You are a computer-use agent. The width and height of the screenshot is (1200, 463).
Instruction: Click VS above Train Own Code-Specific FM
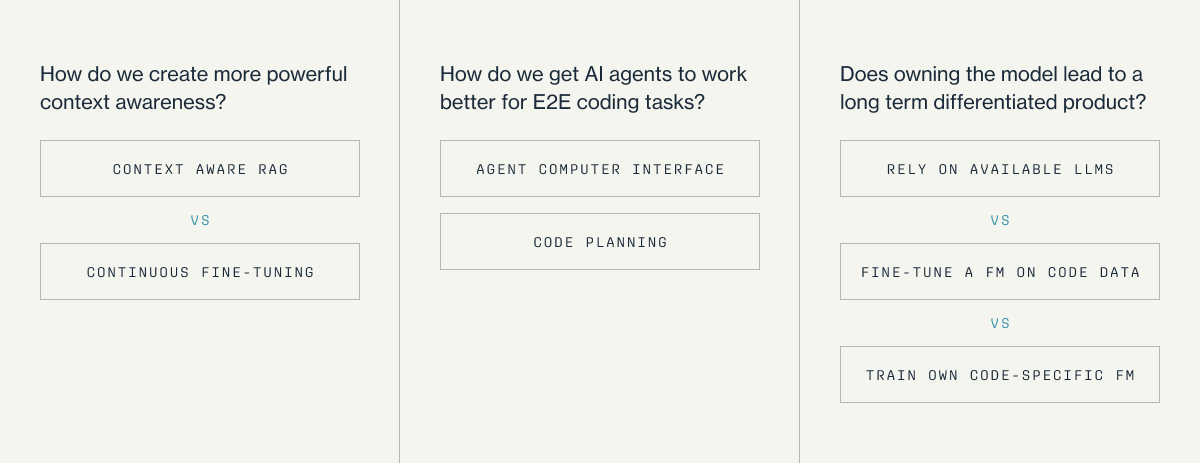1000,323
